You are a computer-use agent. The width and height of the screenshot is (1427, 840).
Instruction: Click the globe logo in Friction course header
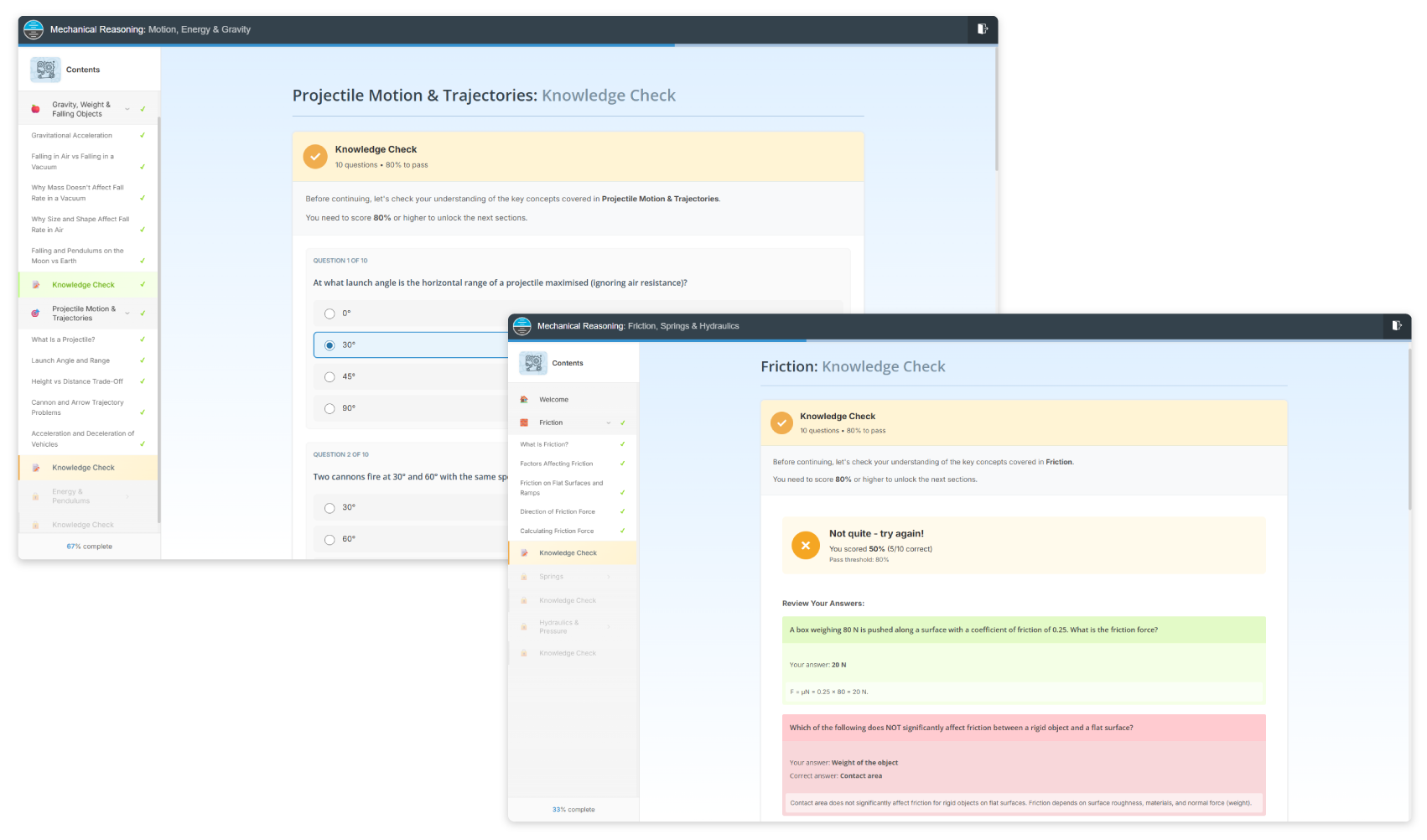pyautogui.click(x=522, y=326)
